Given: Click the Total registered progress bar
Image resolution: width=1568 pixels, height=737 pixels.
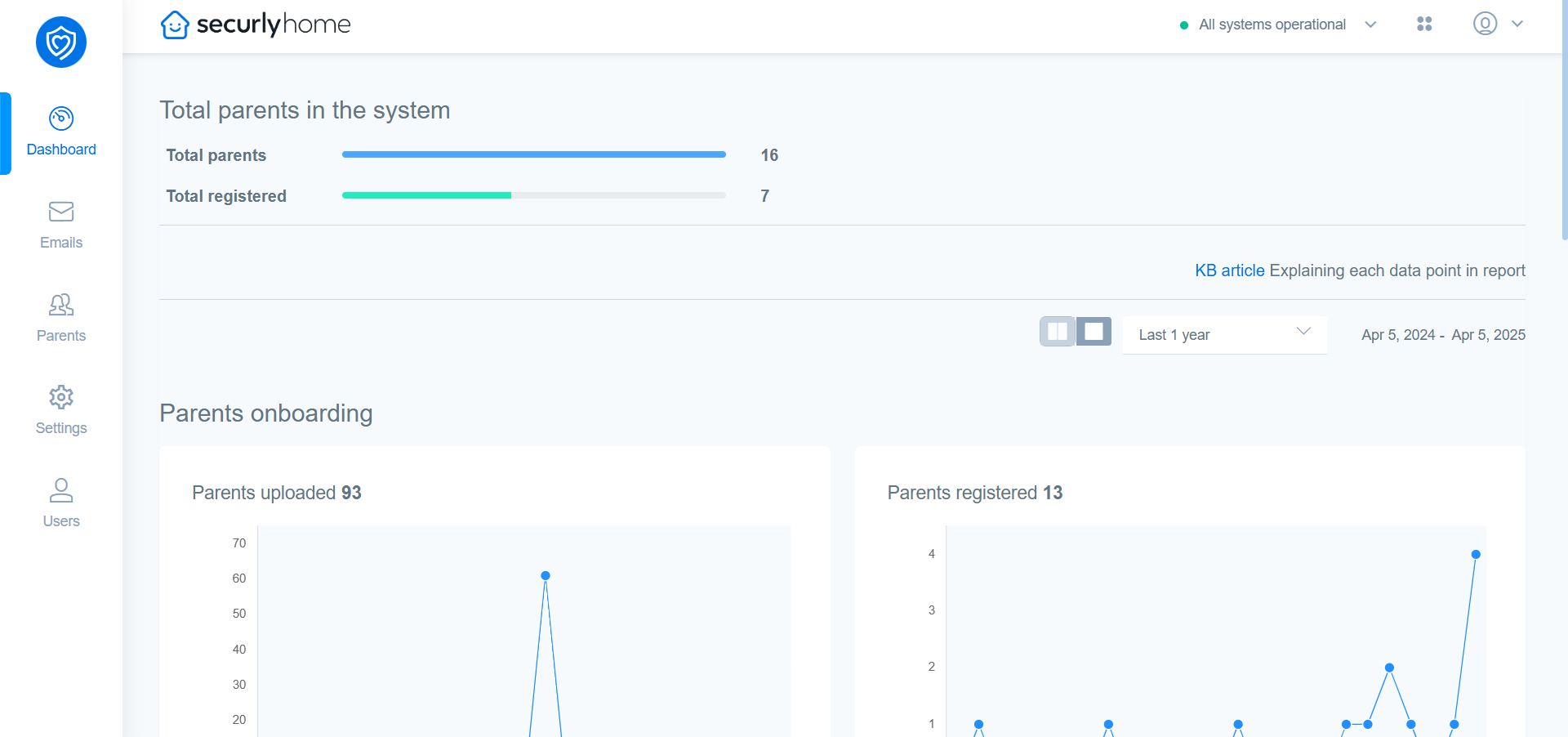Looking at the screenshot, I should click(x=534, y=195).
